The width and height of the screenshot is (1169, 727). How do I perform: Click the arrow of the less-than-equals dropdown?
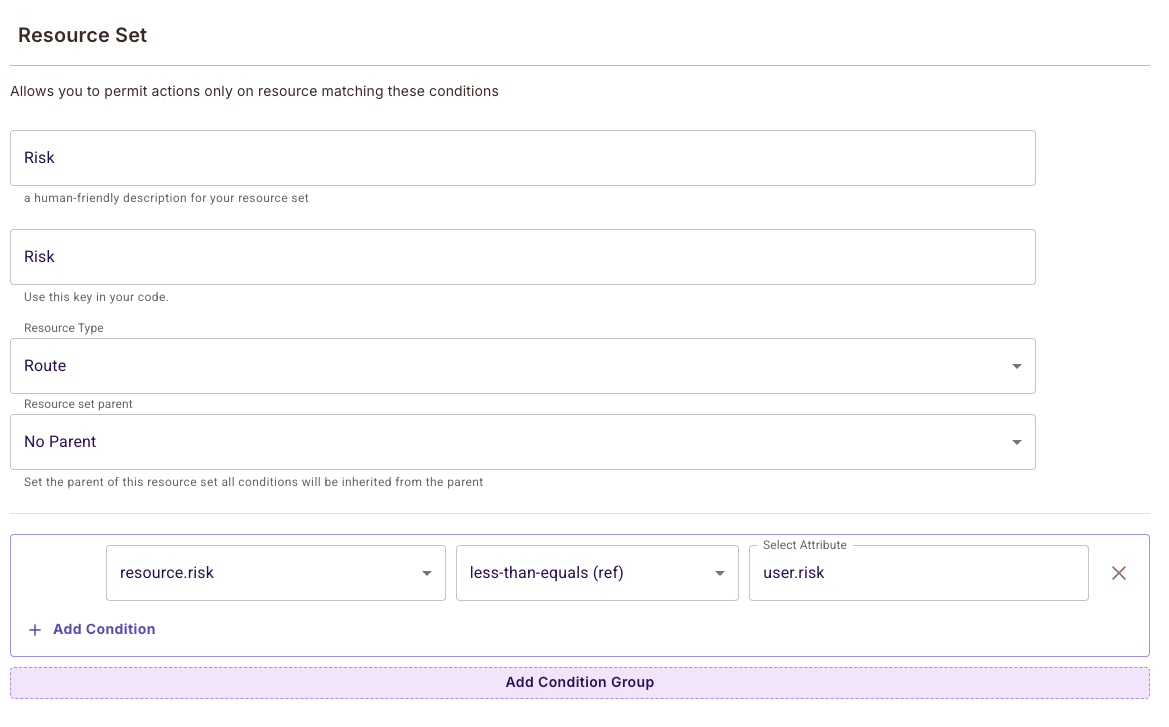(x=719, y=573)
